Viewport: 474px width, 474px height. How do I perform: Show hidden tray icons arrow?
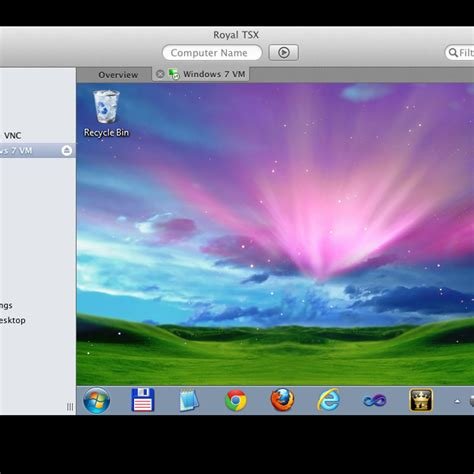click(457, 401)
